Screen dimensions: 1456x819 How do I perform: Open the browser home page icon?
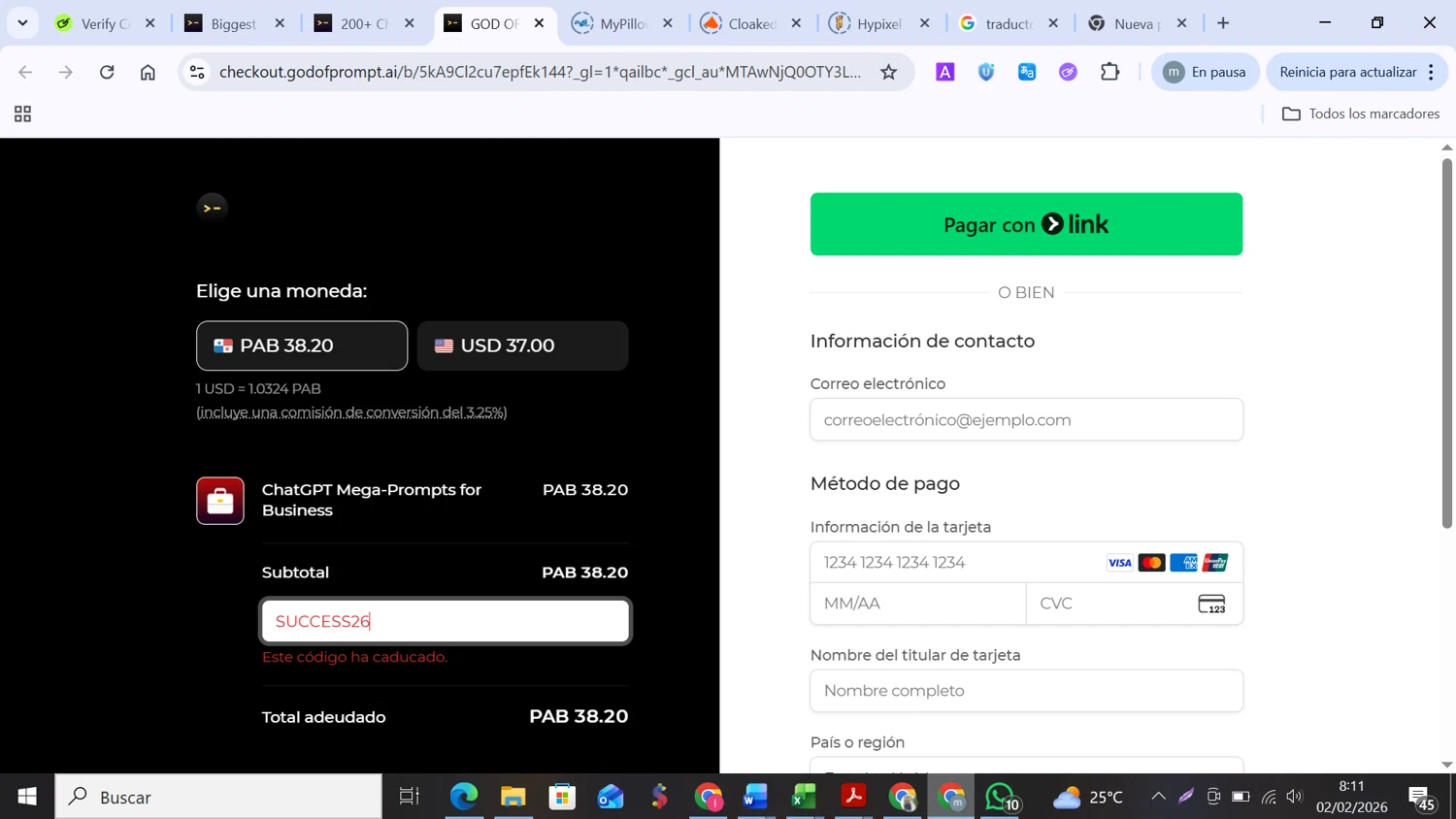pyautogui.click(x=148, y=72)
